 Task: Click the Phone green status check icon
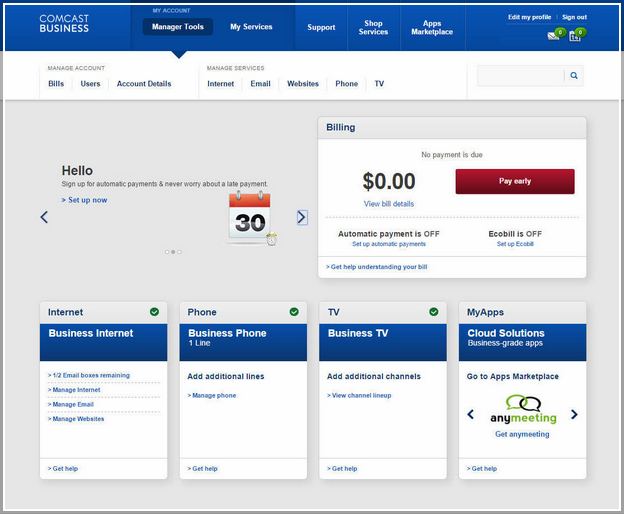pos(294,312)
